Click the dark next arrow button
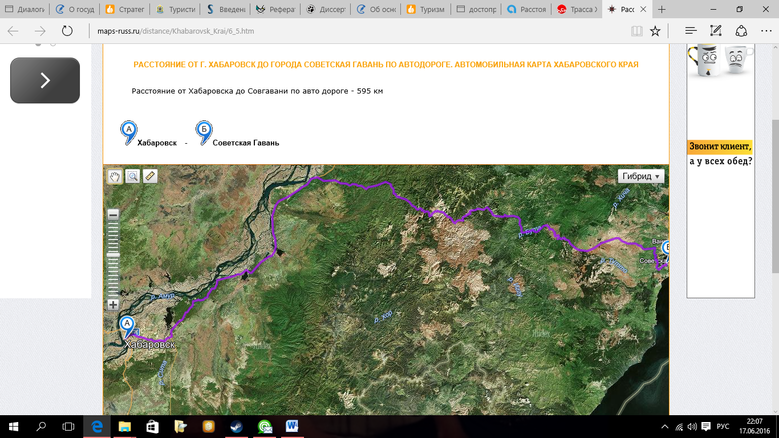779x438 pixels. click(45, 80)
